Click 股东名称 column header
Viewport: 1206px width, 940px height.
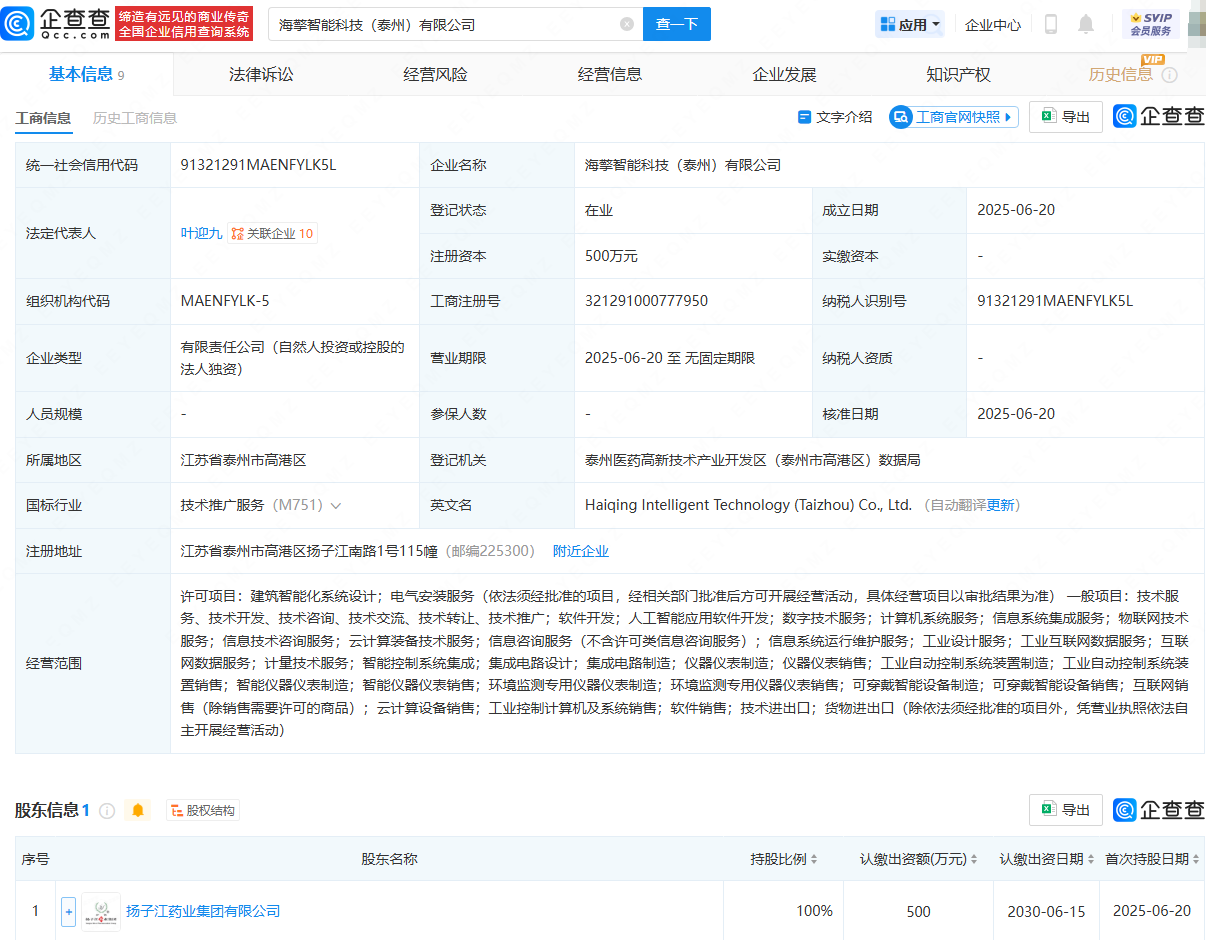tap(389, 859)
